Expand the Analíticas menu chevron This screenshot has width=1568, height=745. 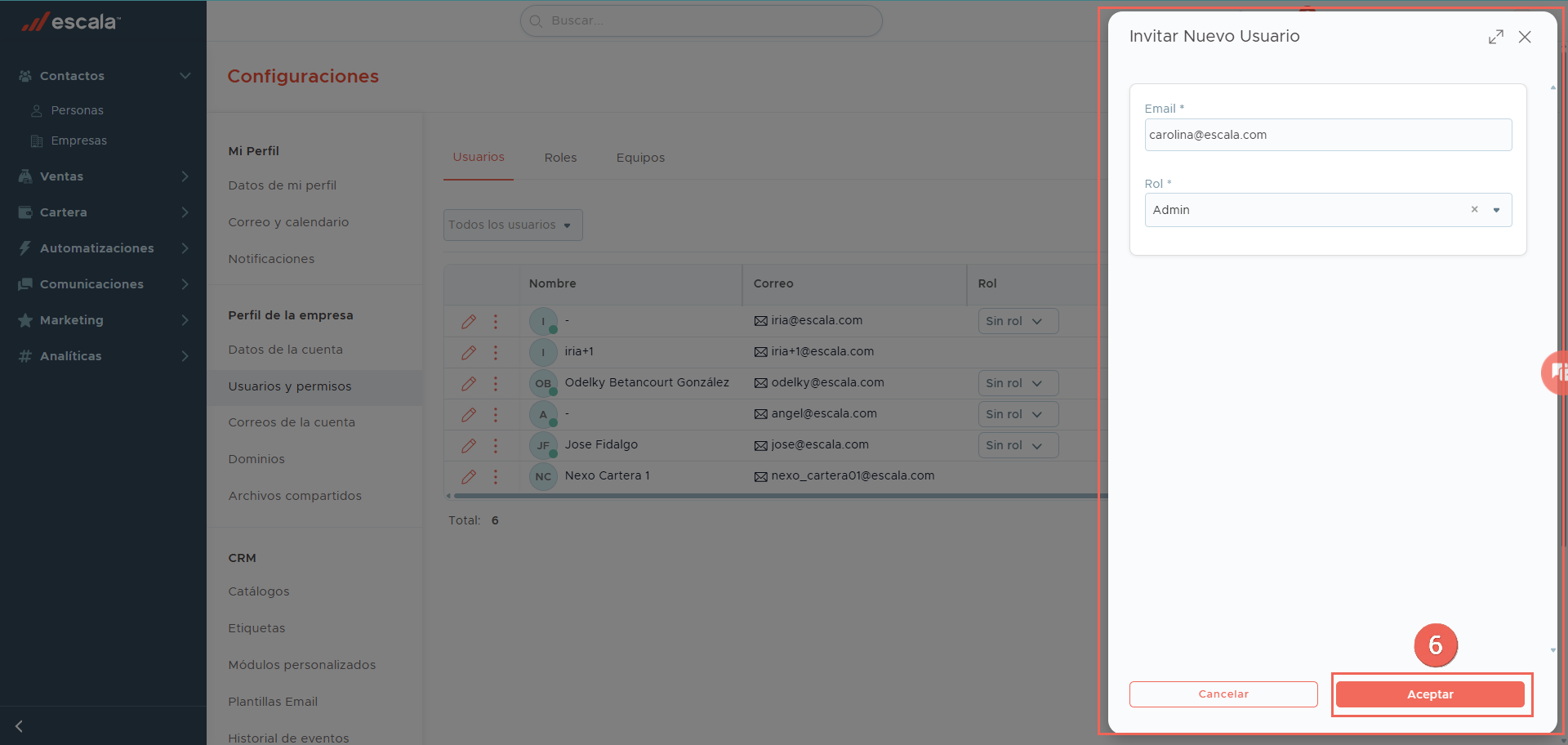185,356
